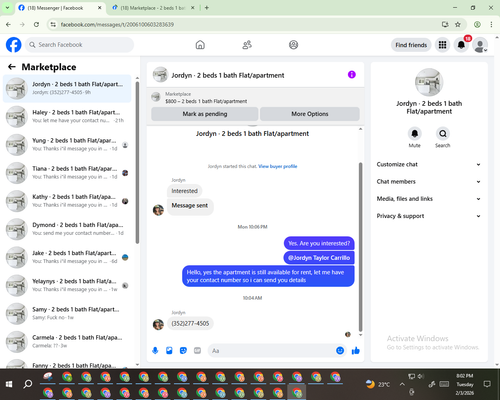
Task: Click the Mark as pending button
Action: click(205, 114)
